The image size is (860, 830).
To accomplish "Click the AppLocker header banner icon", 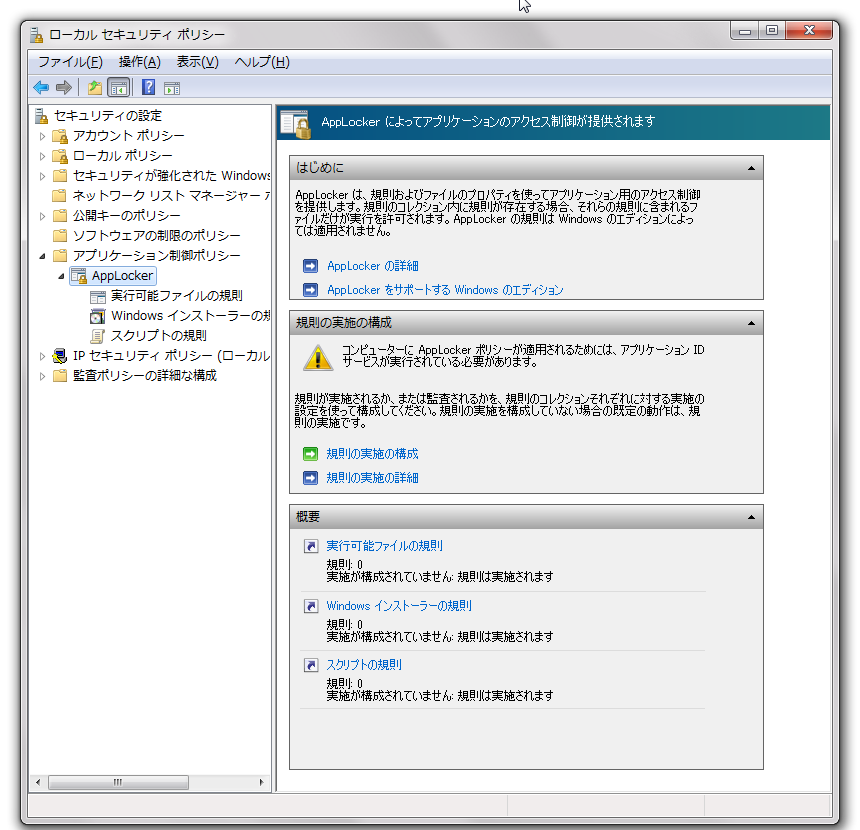I will tap(296, 123).
